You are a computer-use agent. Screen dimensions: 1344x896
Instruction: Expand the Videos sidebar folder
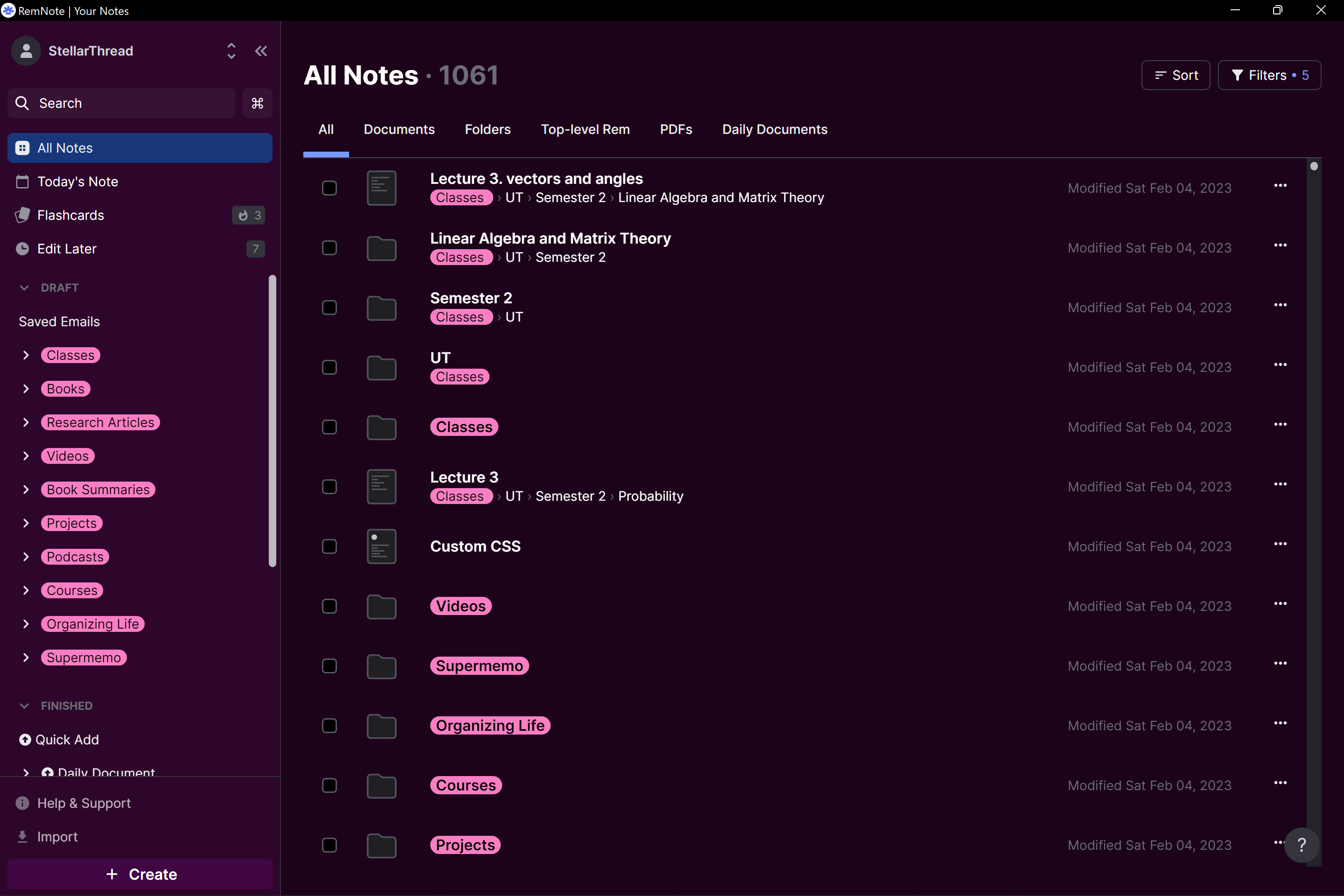coord(26,456)
